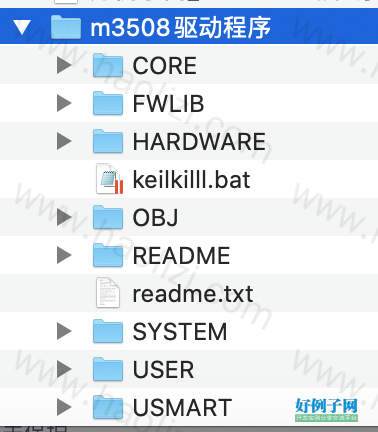
Task: Select the USMART name text
Action: 182,408
